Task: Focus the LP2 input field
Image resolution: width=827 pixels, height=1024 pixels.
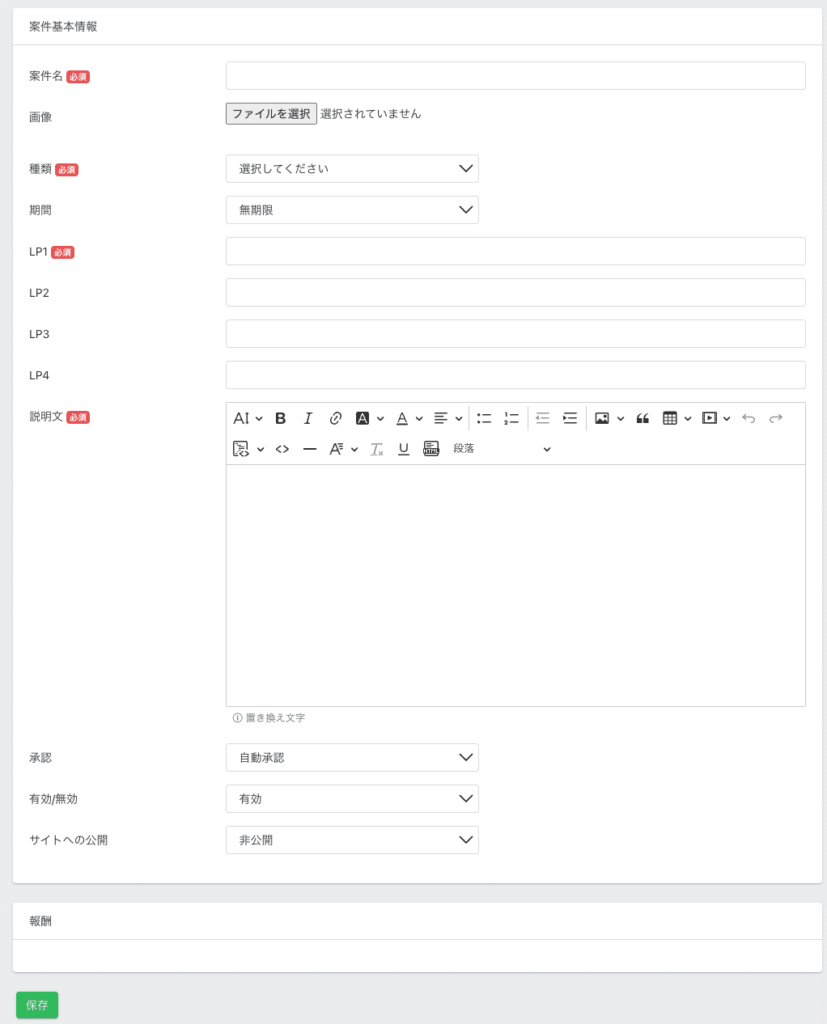Action: tap(515, 293)
